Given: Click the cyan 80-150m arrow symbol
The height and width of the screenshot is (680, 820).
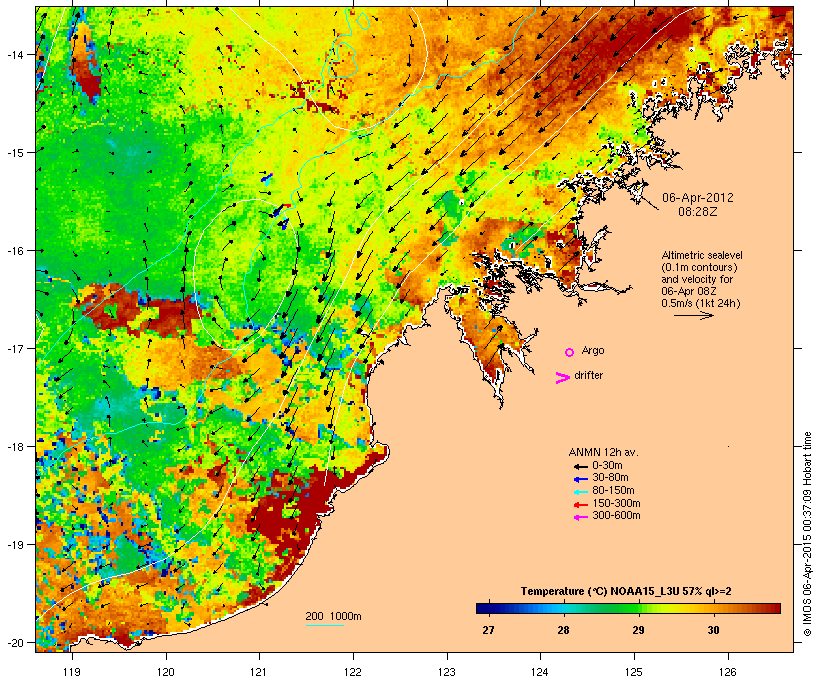Looking at the screenshot, I should (x=580, y=492).
